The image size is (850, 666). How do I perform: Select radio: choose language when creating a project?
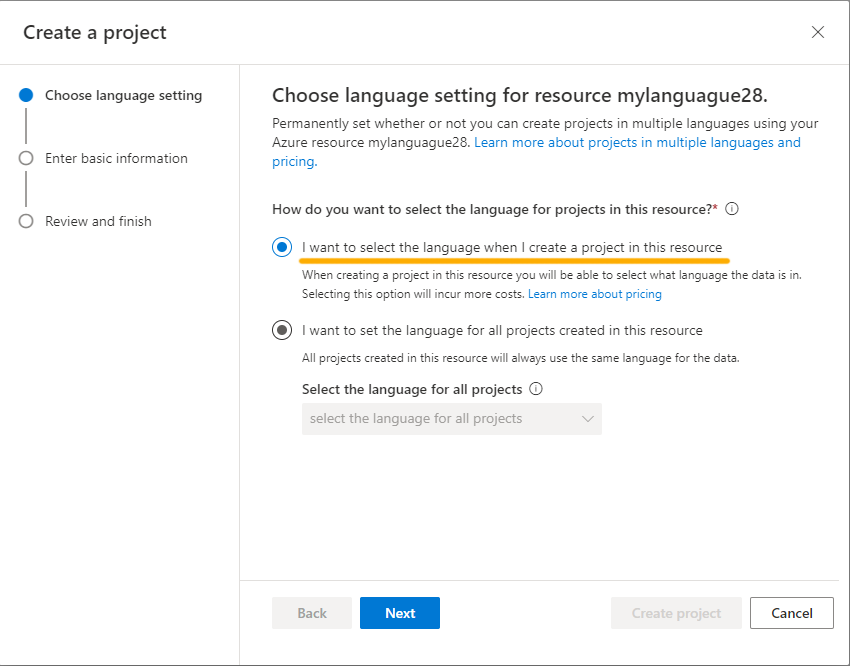pyautogui.click(x=282, y=248)
